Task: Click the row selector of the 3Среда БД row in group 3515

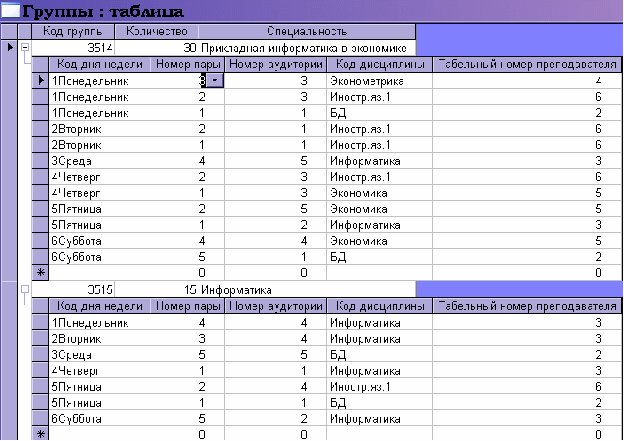Action: [40, 354]
